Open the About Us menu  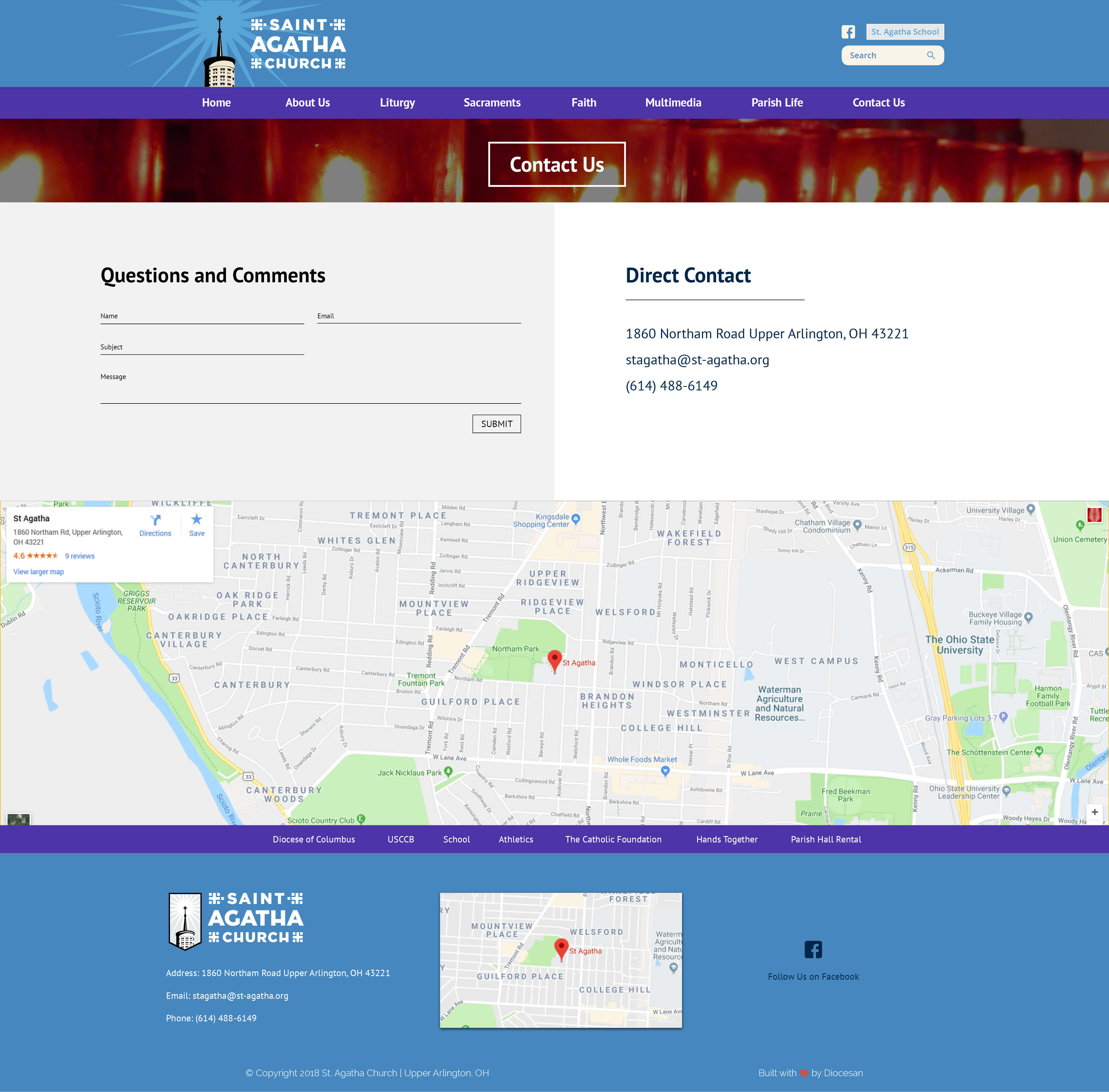307,103
